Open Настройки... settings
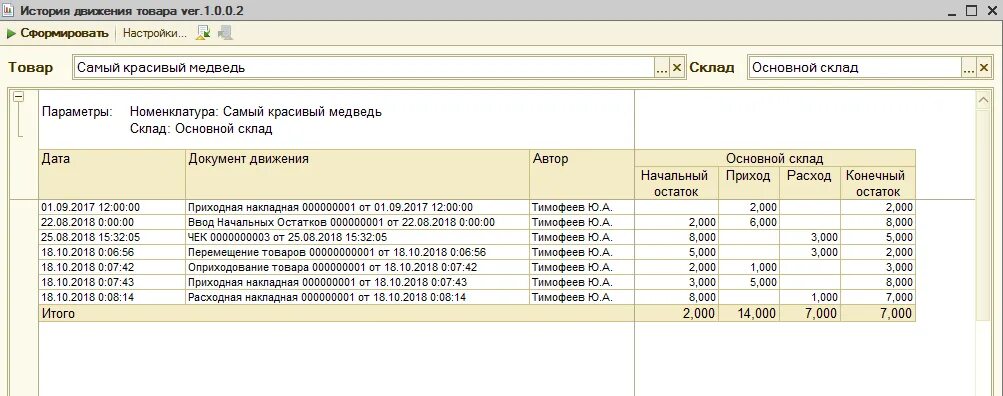The image size is (1003, 396). click(x=155, y=33)
